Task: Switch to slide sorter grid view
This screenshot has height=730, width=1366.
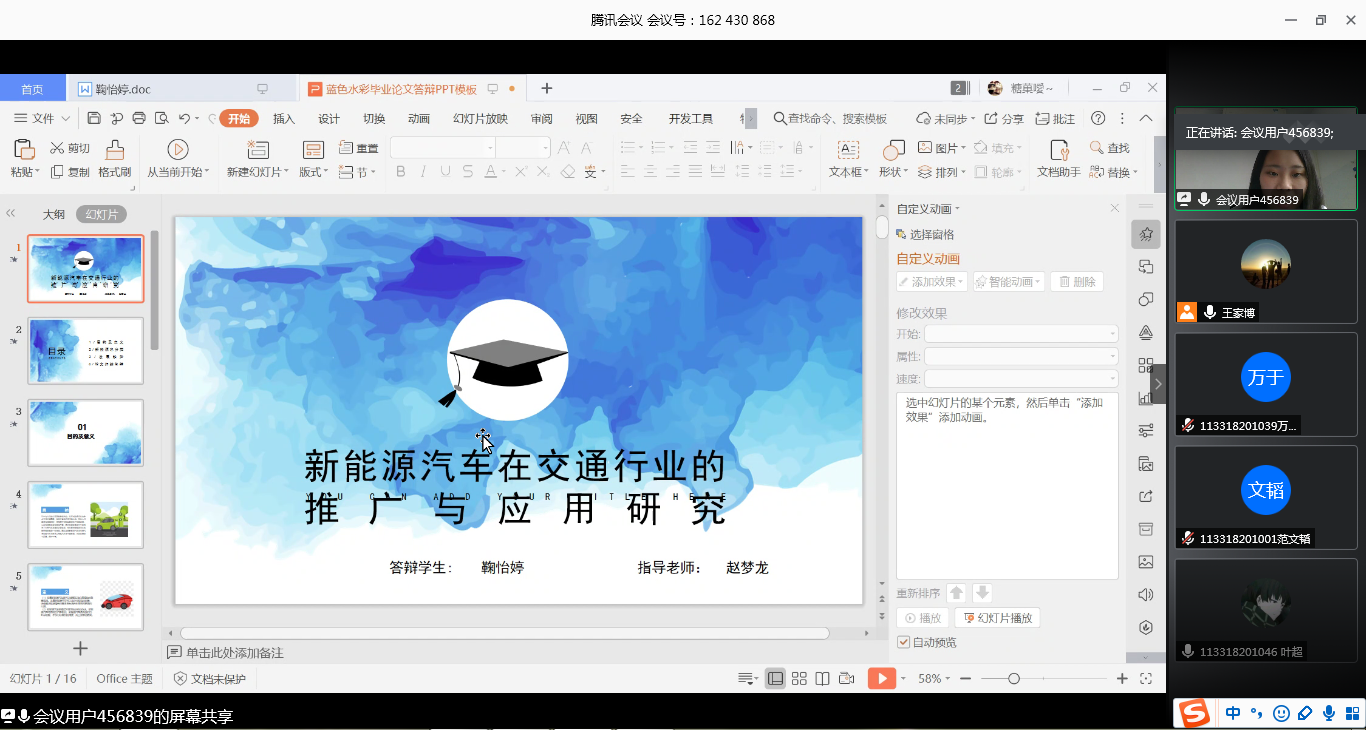Action: pyautogui.click(x=799, y=679)
